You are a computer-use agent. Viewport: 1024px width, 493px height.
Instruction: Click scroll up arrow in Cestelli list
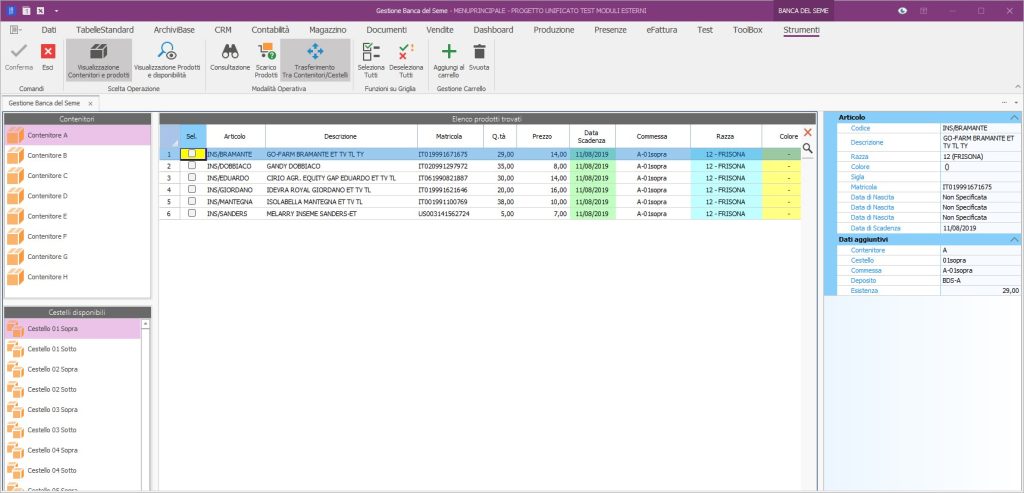[x=146, y=324]
